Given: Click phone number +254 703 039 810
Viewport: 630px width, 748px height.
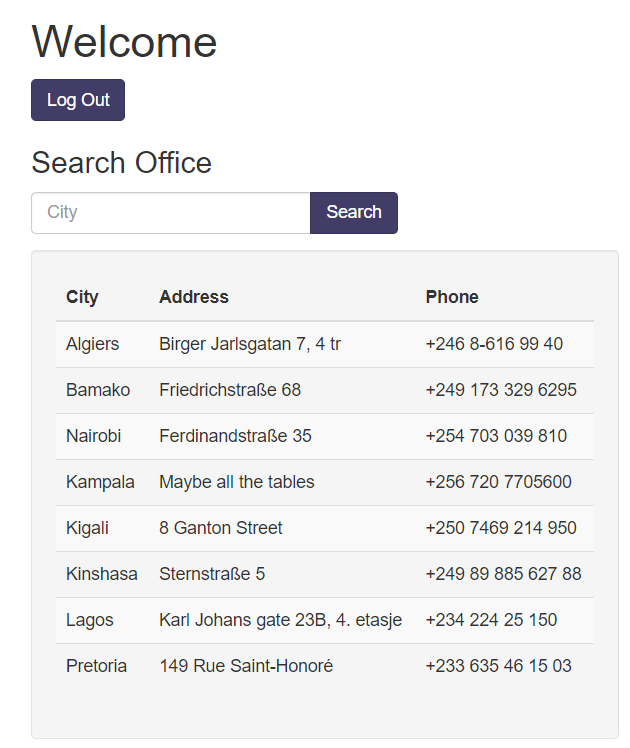Looking at the screenshot, I should [x=496, y=436].
